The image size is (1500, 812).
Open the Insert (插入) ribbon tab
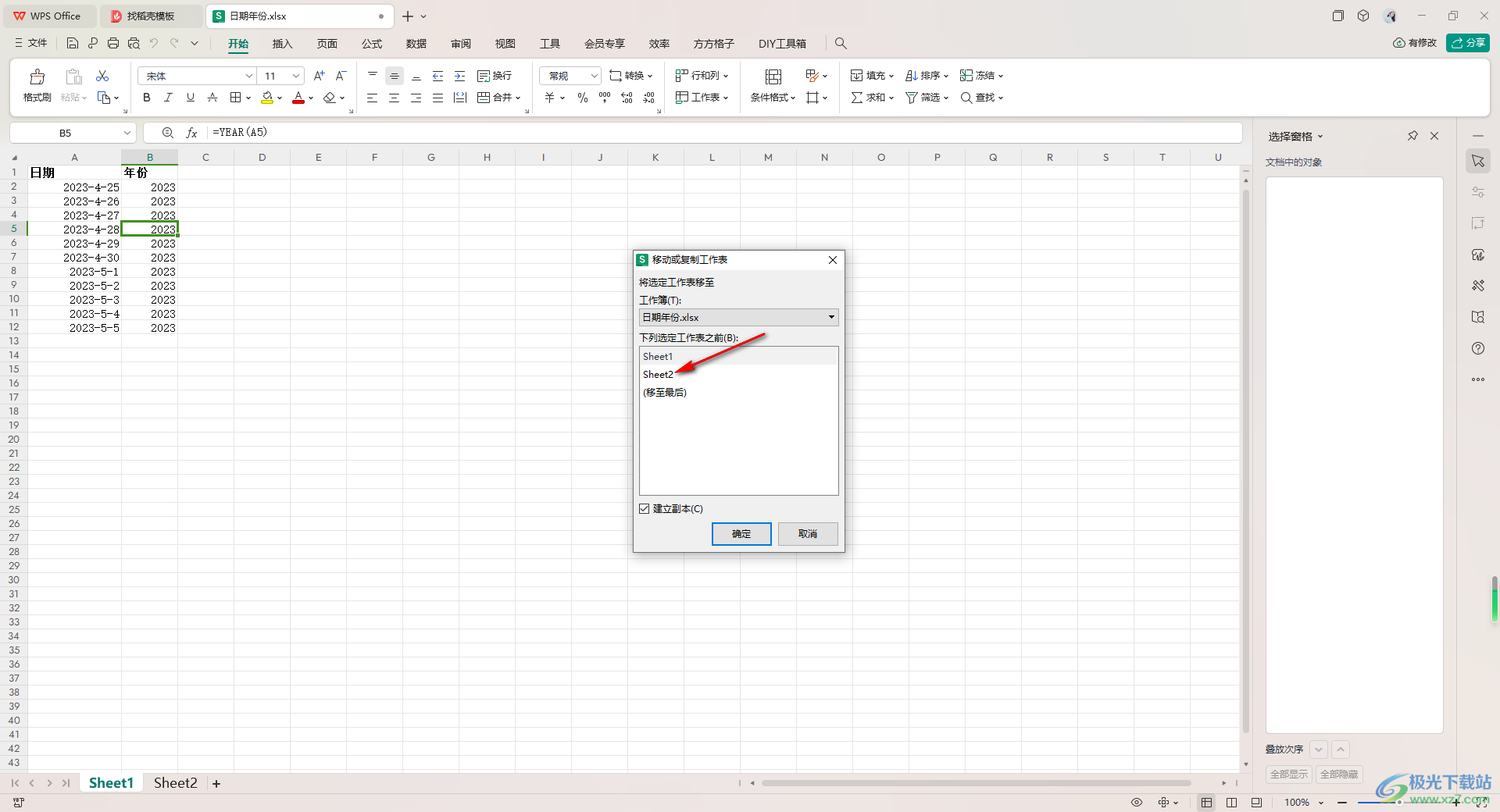[x=282, y=44]
